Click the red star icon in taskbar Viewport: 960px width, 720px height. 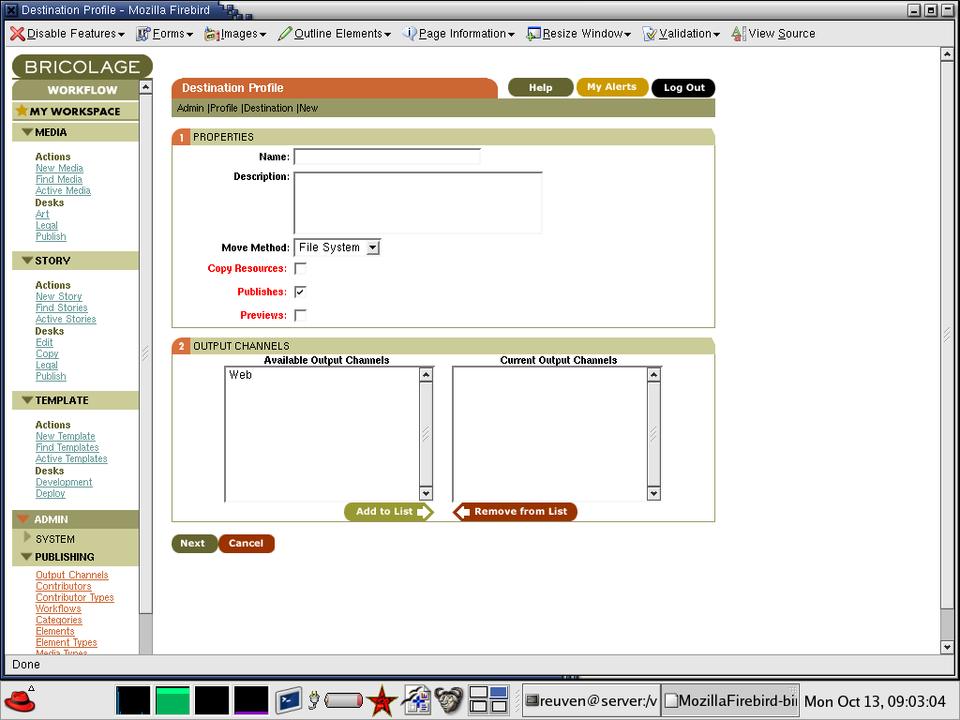380,700
